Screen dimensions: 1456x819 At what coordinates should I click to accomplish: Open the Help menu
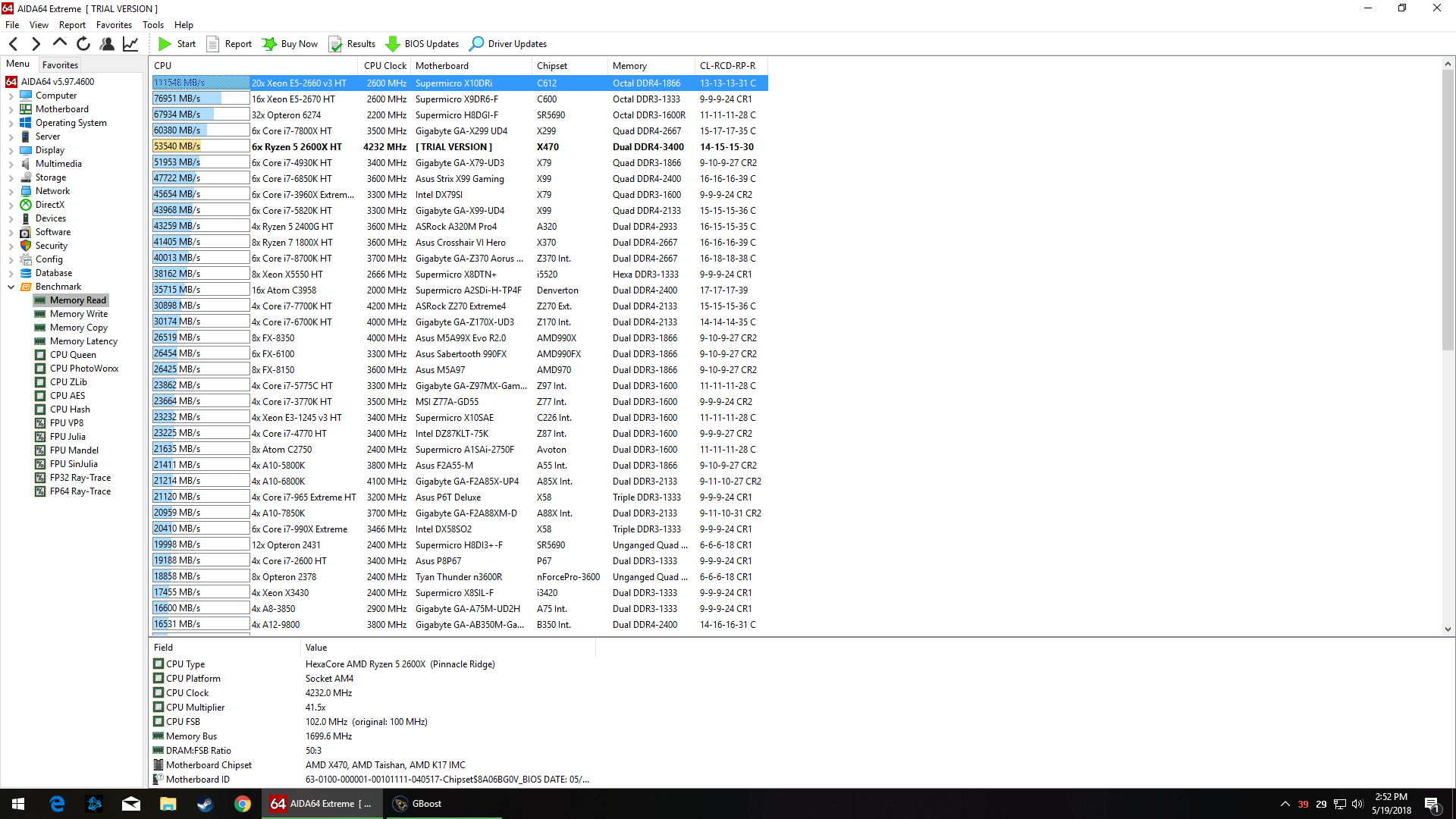click(184, 25)
